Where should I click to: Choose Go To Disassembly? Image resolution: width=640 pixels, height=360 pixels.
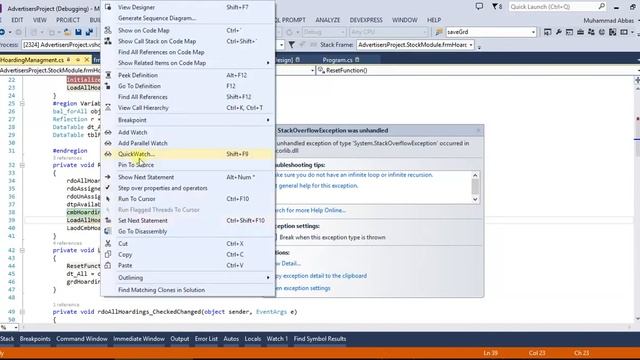187,231
